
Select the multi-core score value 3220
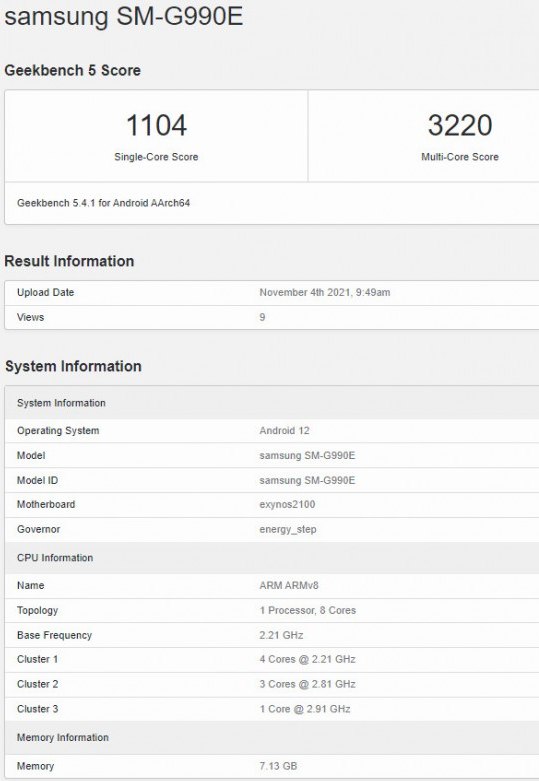coord(460,125)
